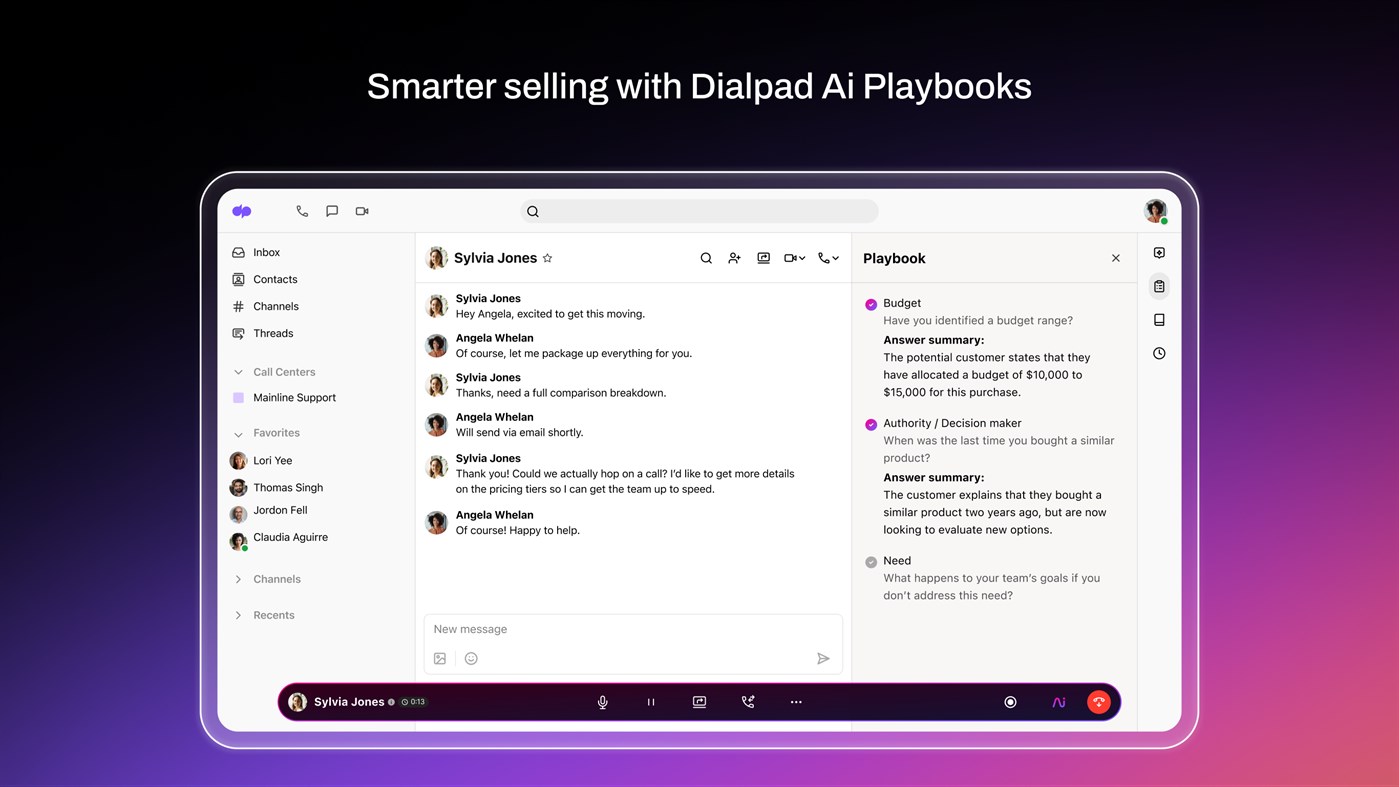Switch to the Inbox section
Viewport: 1399px width, 787px height.
266,252
